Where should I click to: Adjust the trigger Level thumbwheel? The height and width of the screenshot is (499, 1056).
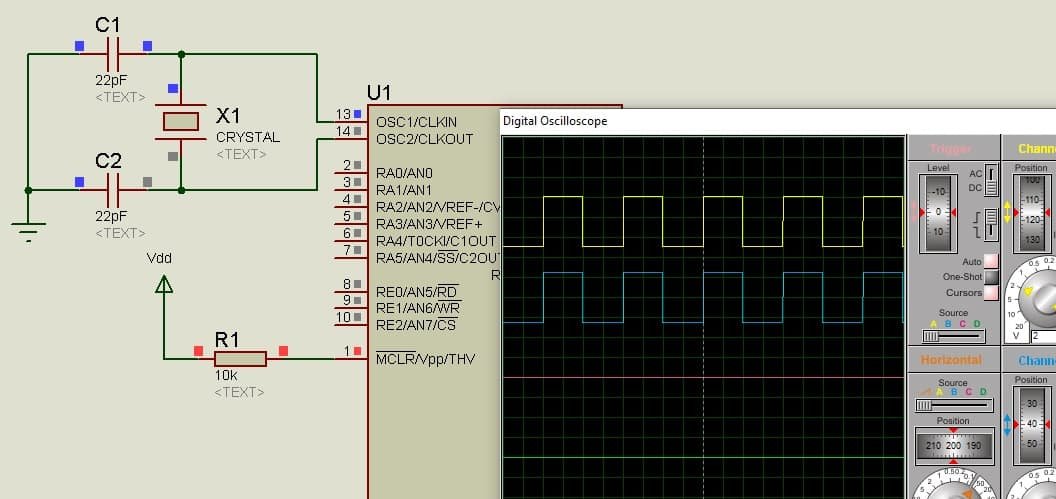tap(937, 213)
